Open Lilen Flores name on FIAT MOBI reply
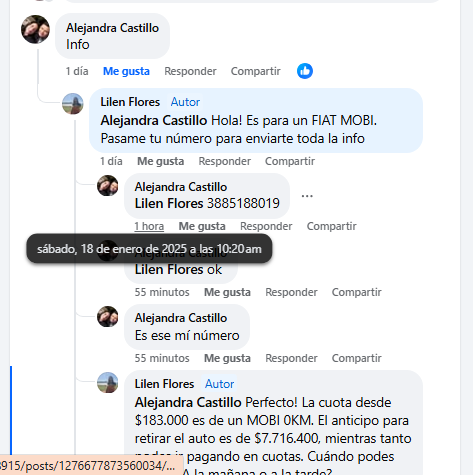473x475 pixels. point(130,102)
